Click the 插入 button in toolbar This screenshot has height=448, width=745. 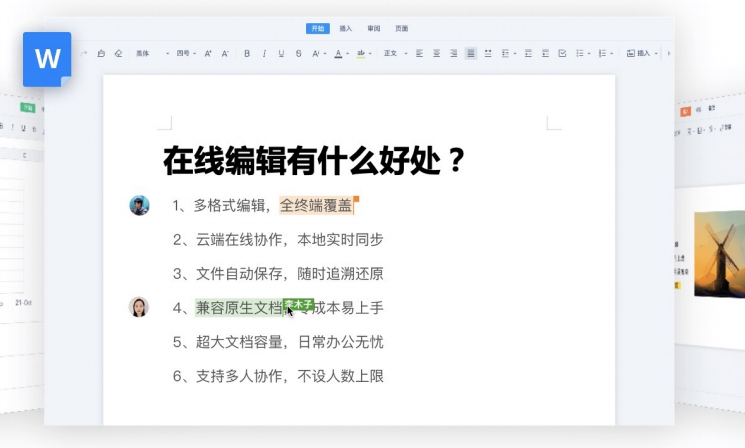pos(640,53)
